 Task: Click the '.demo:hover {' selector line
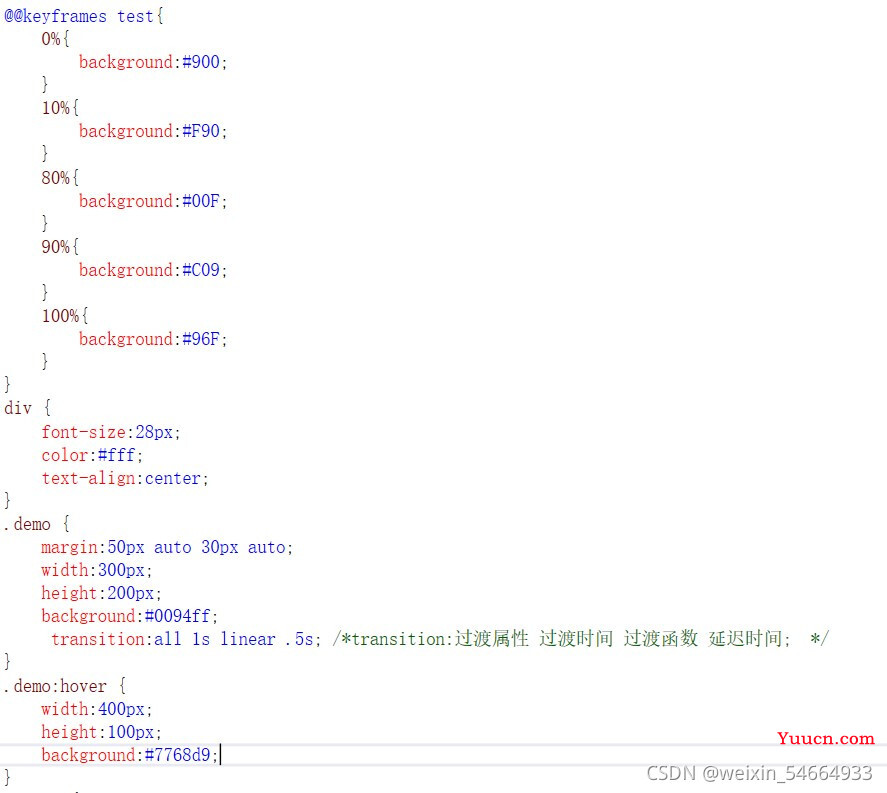tap(64, 686)
